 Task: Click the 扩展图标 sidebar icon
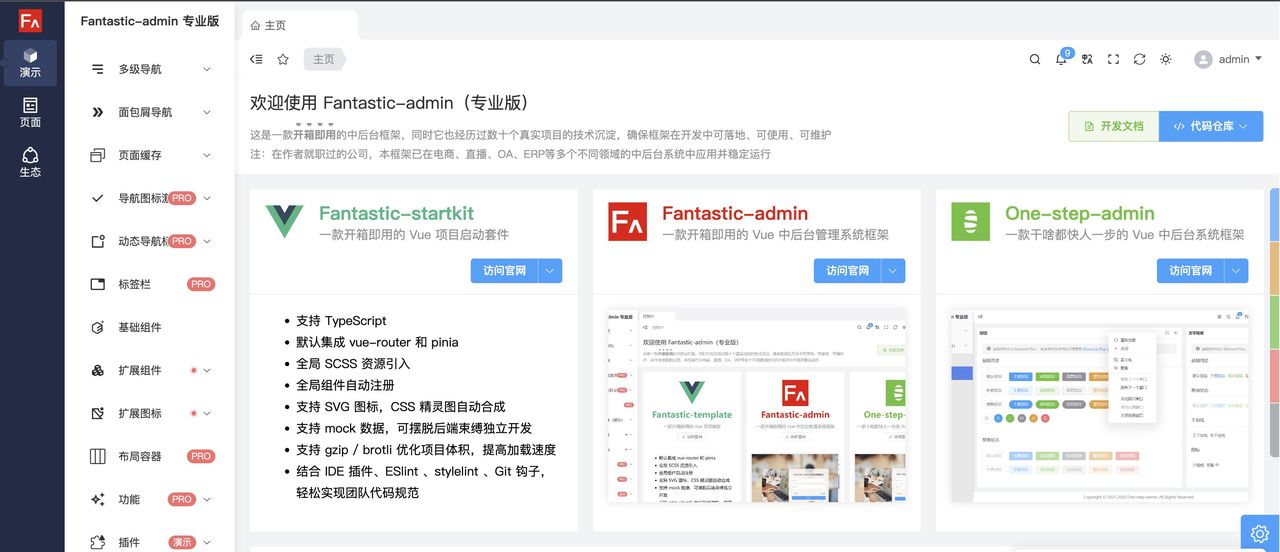pyautogui.click(x=98, y=413)
